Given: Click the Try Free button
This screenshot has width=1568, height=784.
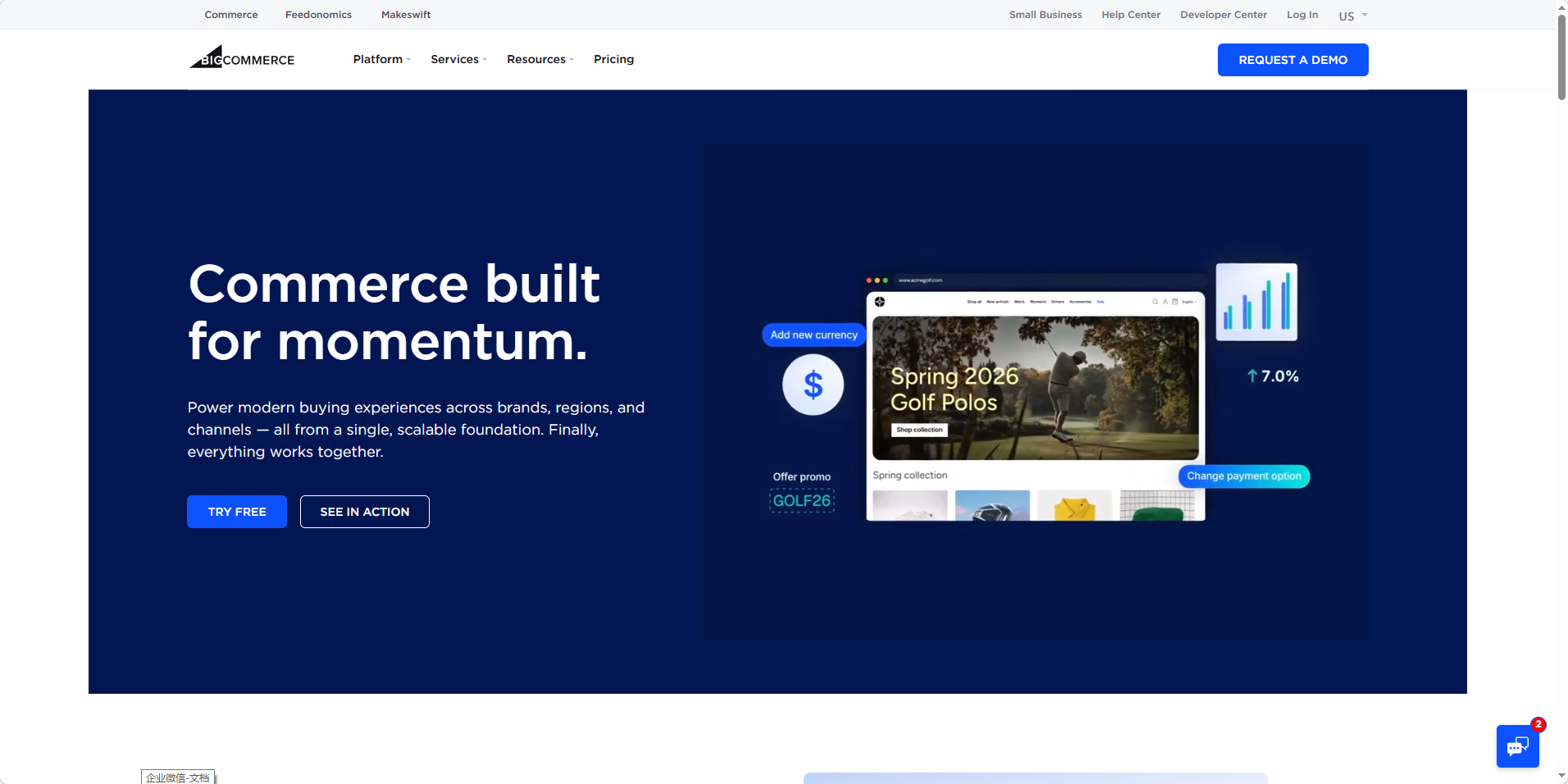Looking at the screenshot, I should 237,512.
